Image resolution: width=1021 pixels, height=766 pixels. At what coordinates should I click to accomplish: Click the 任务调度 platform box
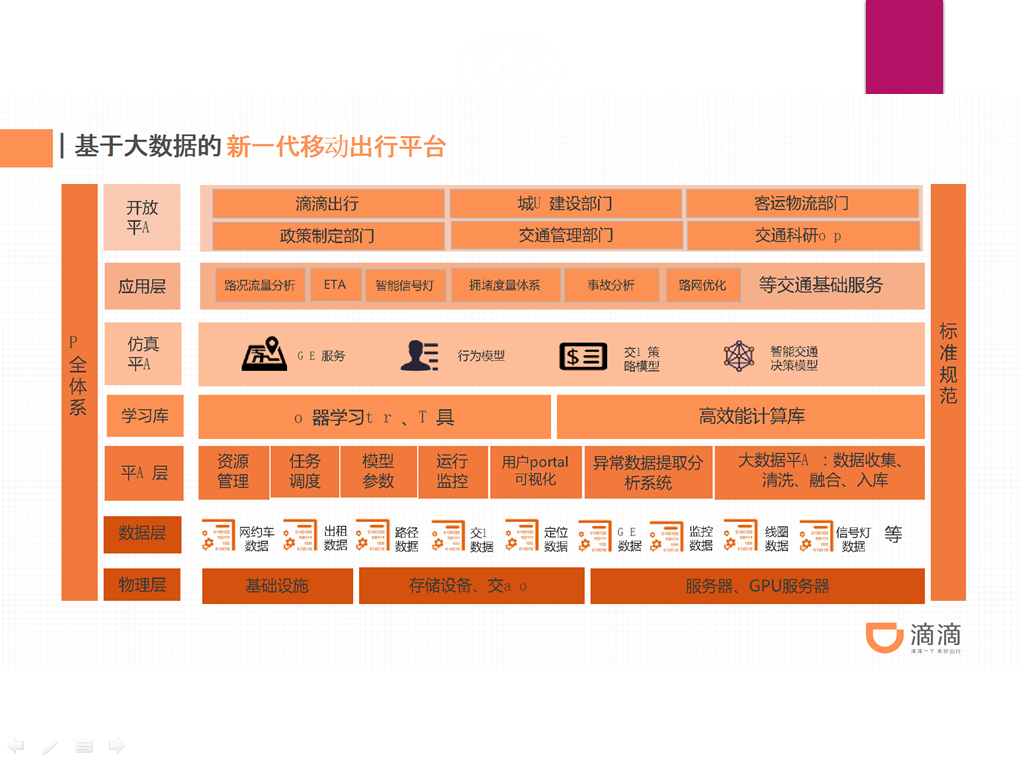[305, 472]
